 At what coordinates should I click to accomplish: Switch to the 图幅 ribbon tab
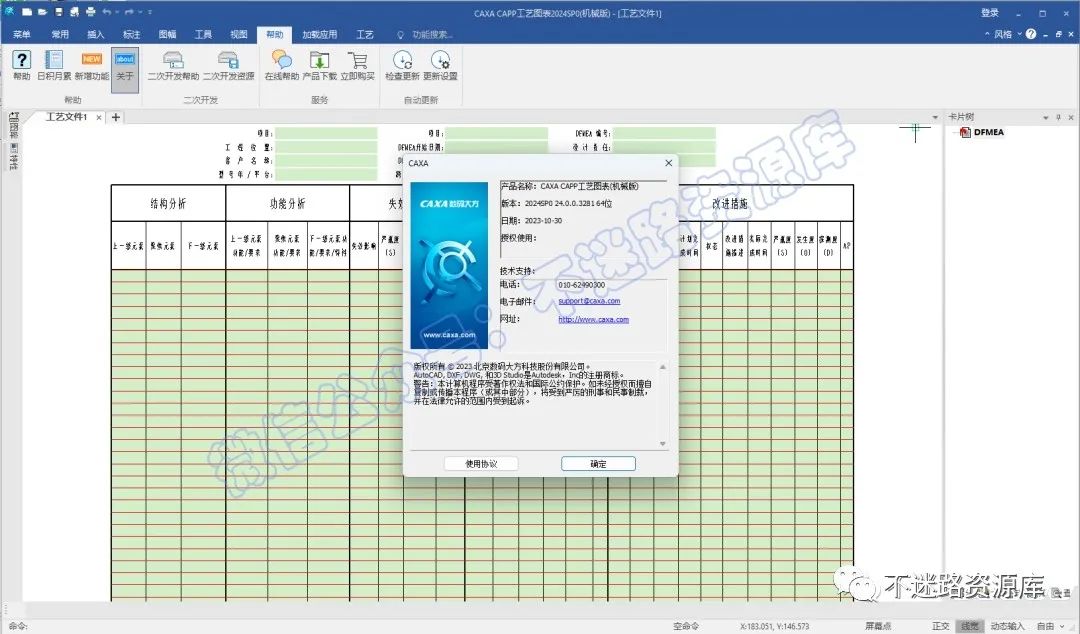point(167,34)
